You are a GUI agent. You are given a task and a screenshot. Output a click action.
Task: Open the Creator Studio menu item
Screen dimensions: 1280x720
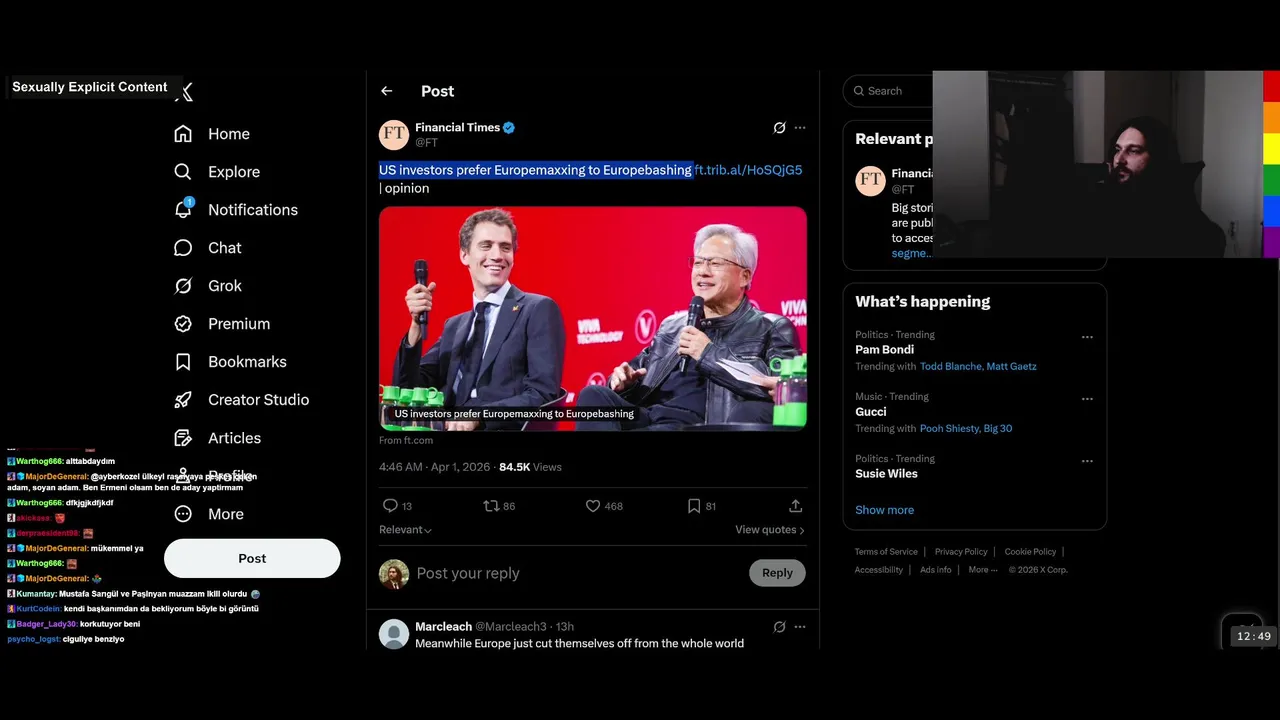(x=258, y=400)
